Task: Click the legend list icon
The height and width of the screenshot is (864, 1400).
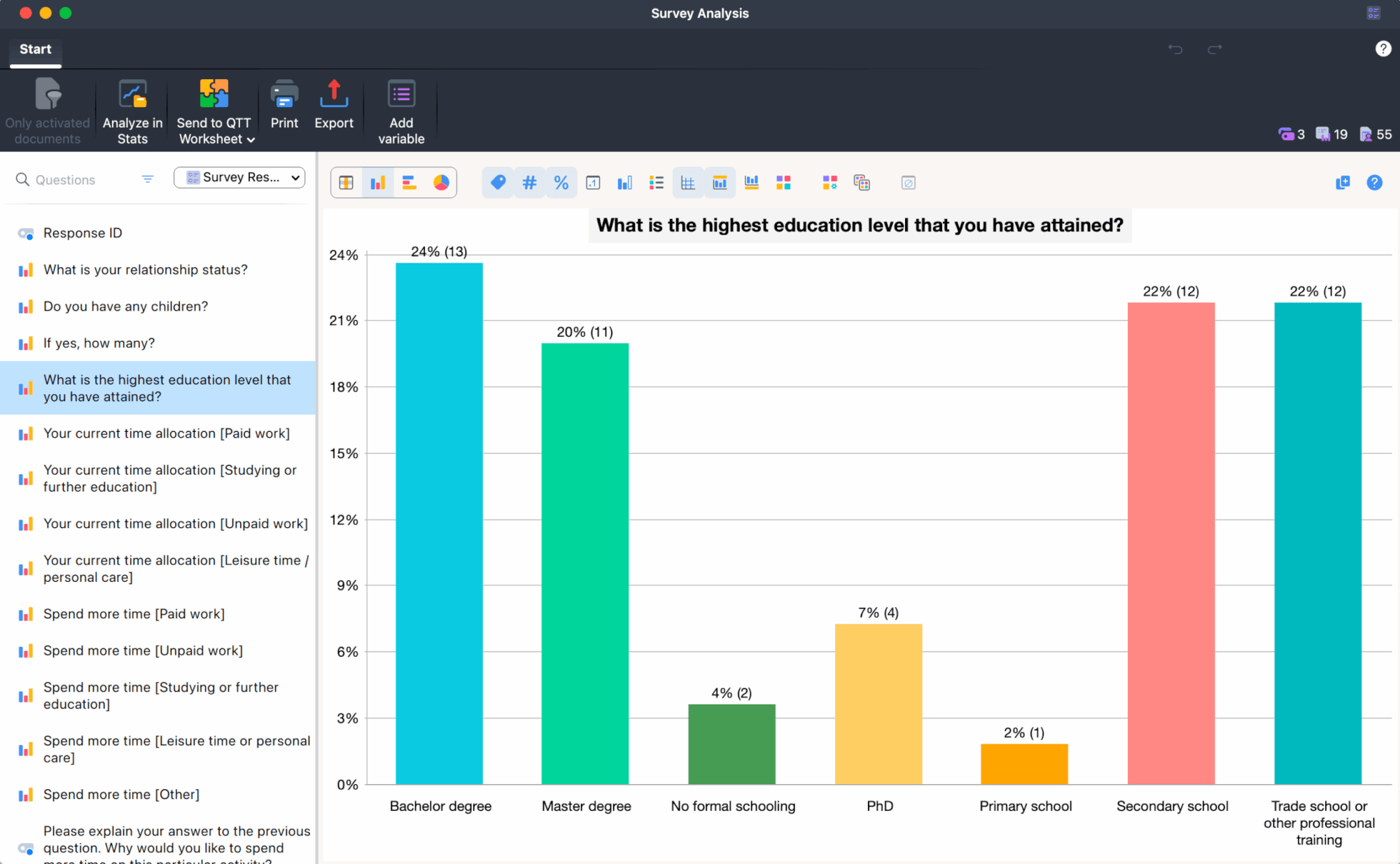Action: pos(657,182)
